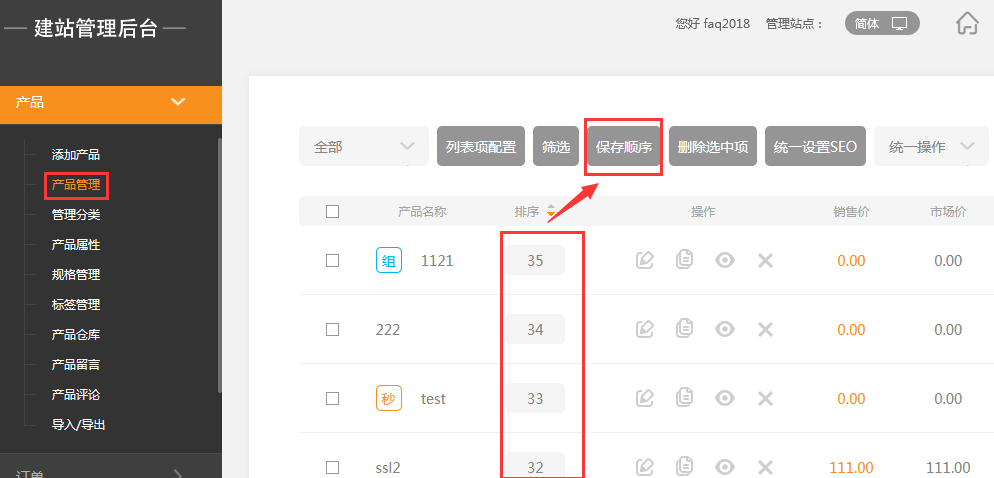Click the edit icon for product ssl2

645,466
